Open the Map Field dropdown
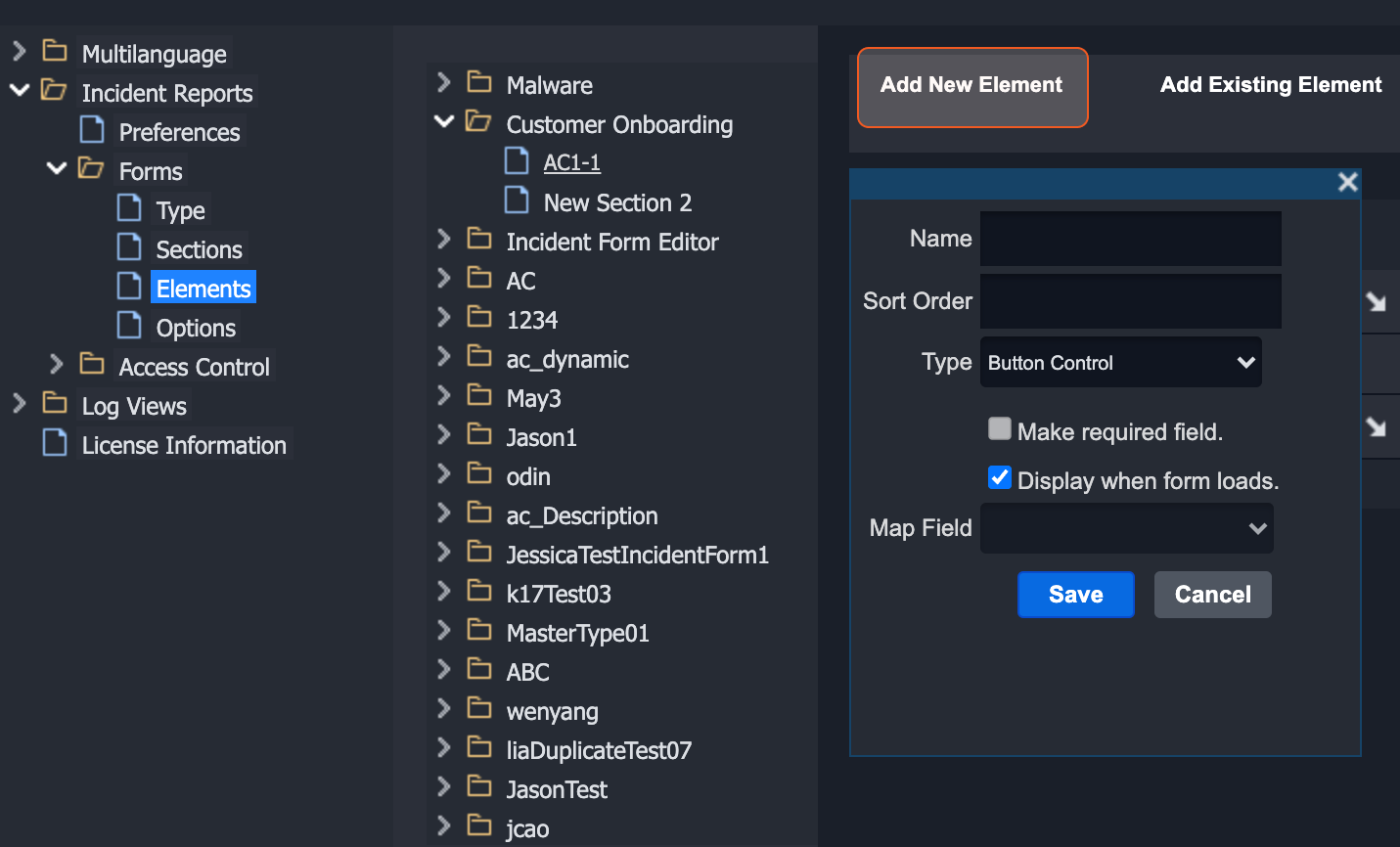The height and width of the screenshot is (847, 1400). 1126,529
